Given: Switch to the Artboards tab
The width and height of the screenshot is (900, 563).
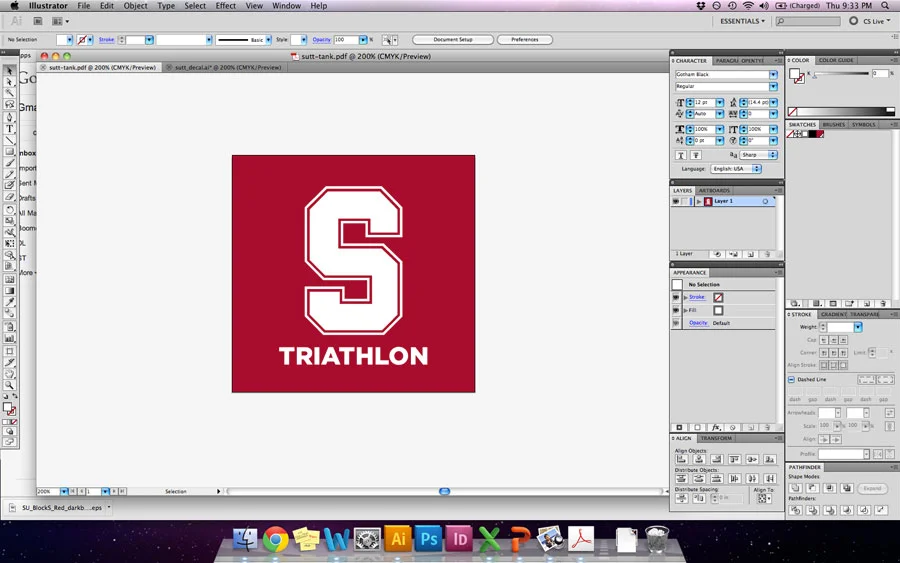Looking at the screenshot, I should click(x=714, y=191).
